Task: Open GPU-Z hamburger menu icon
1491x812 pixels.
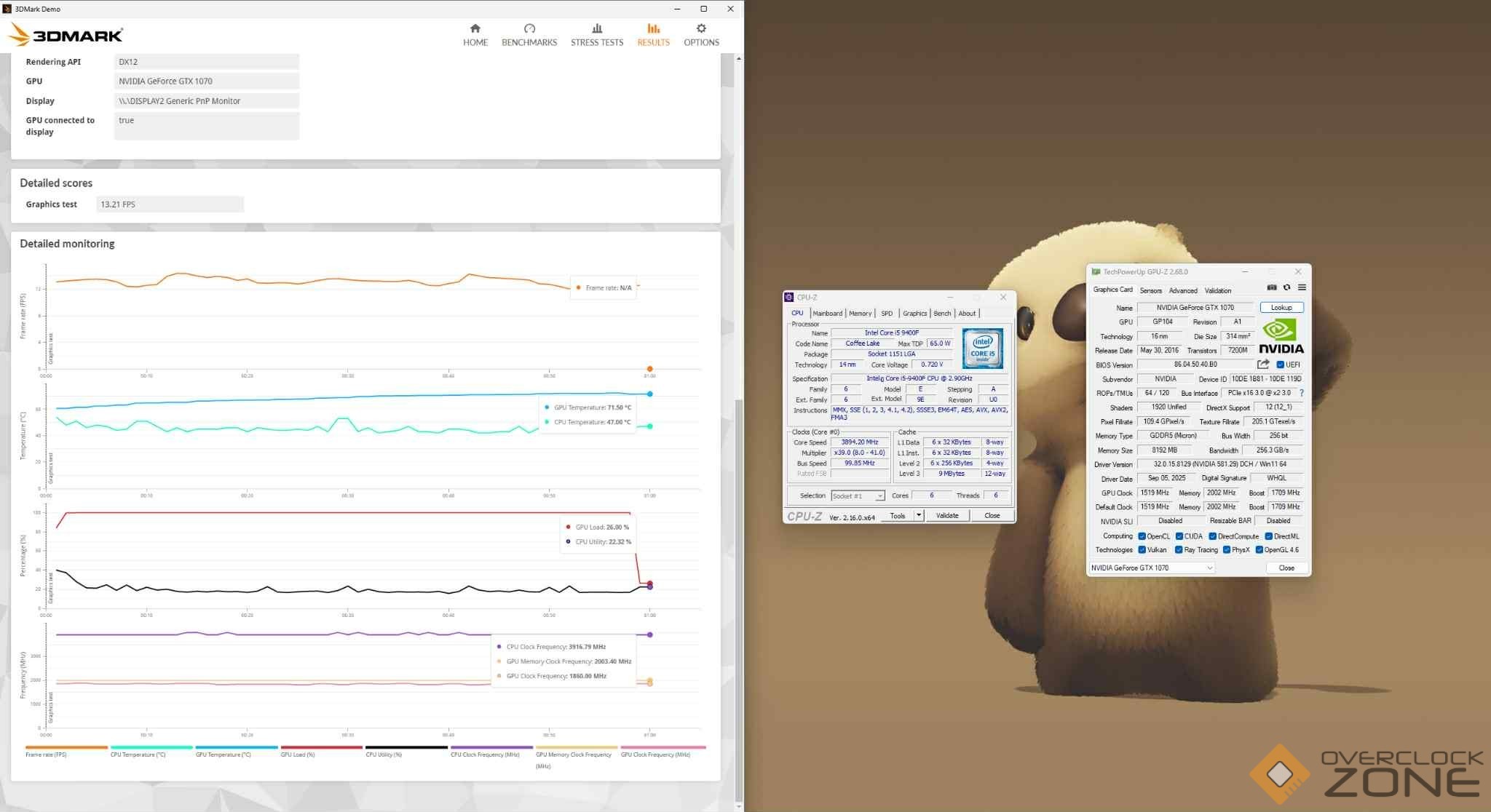Action: (x=1302, y=287)
